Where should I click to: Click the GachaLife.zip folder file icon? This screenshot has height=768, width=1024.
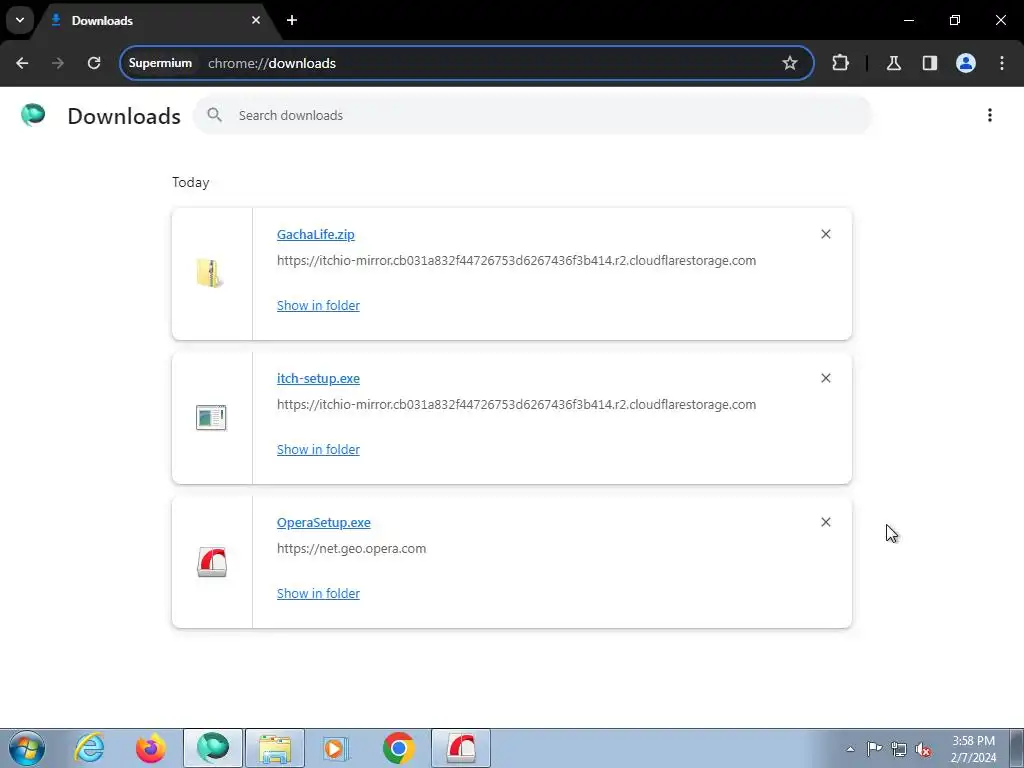coord(210,273)
